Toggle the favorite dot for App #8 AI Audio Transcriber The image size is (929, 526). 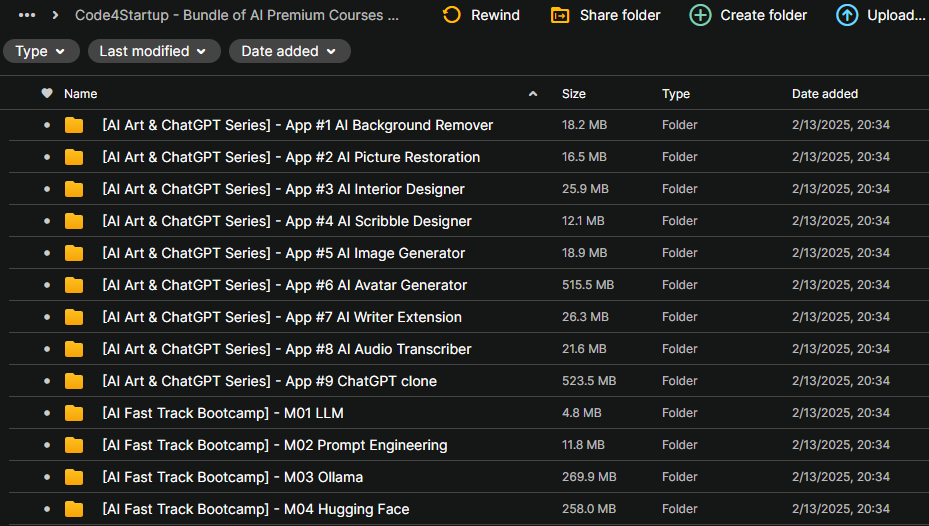tap(47, 349)
